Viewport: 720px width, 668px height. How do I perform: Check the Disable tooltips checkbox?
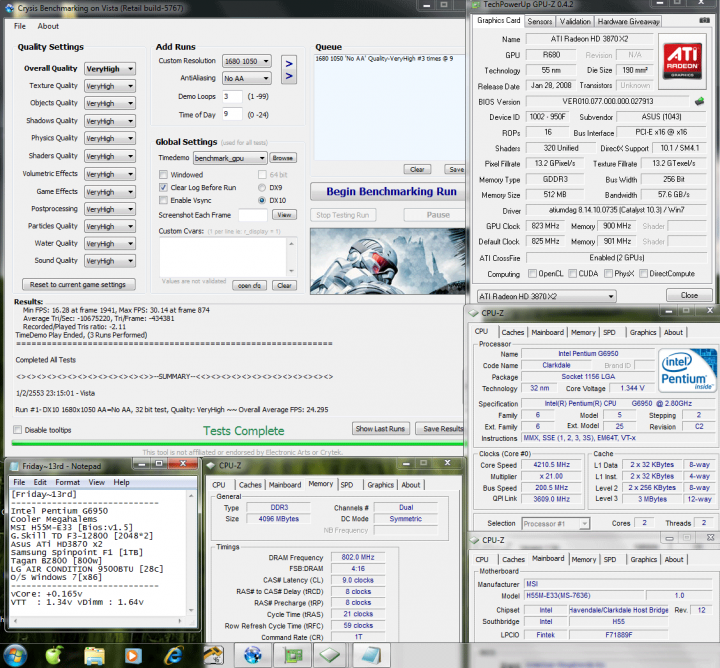coord(17,430)
